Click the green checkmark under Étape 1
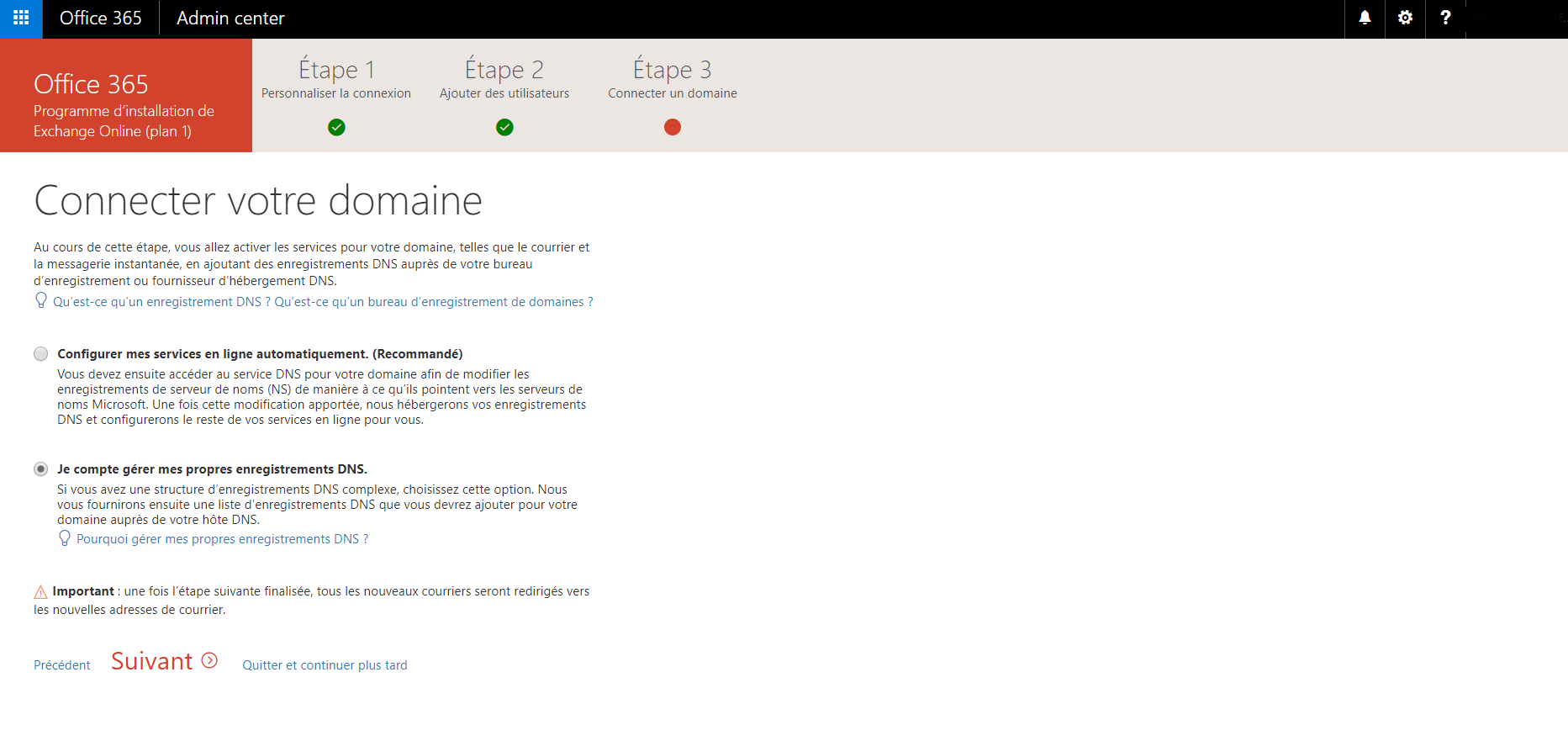Screen dimensions: 1568x741 pos(336,127)
